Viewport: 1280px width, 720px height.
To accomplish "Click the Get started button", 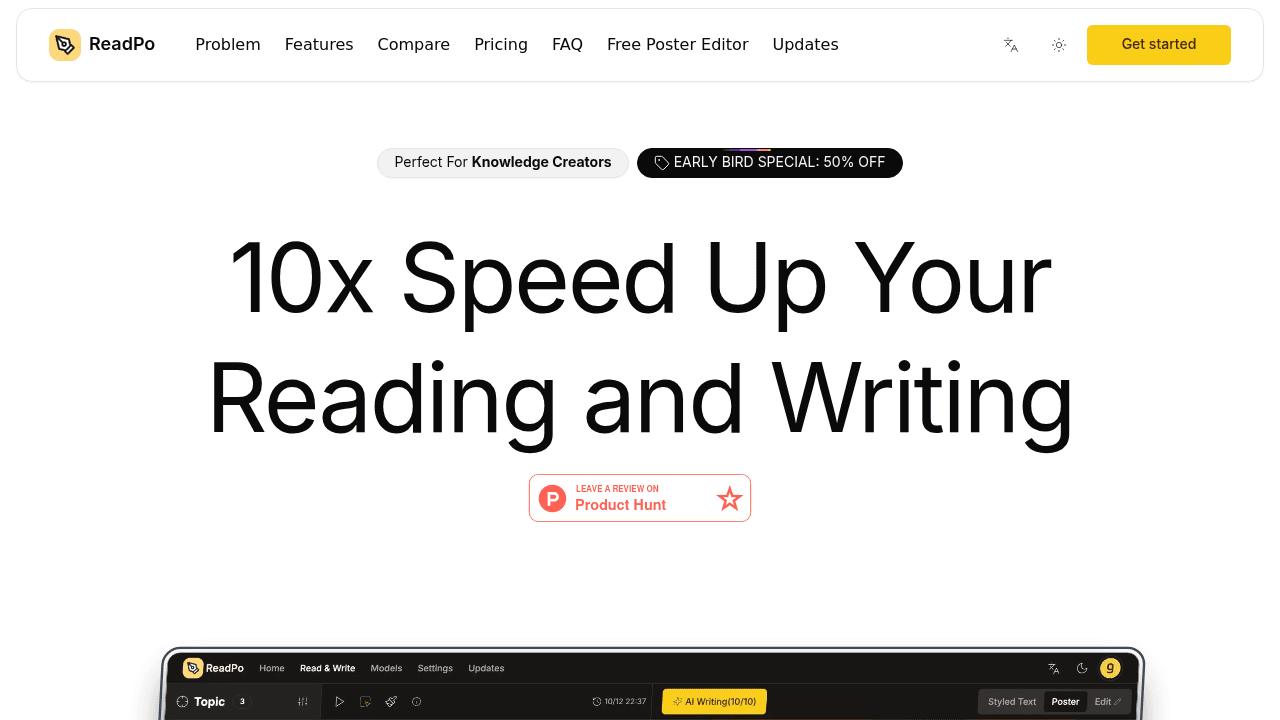I will tap(1158, 44).
